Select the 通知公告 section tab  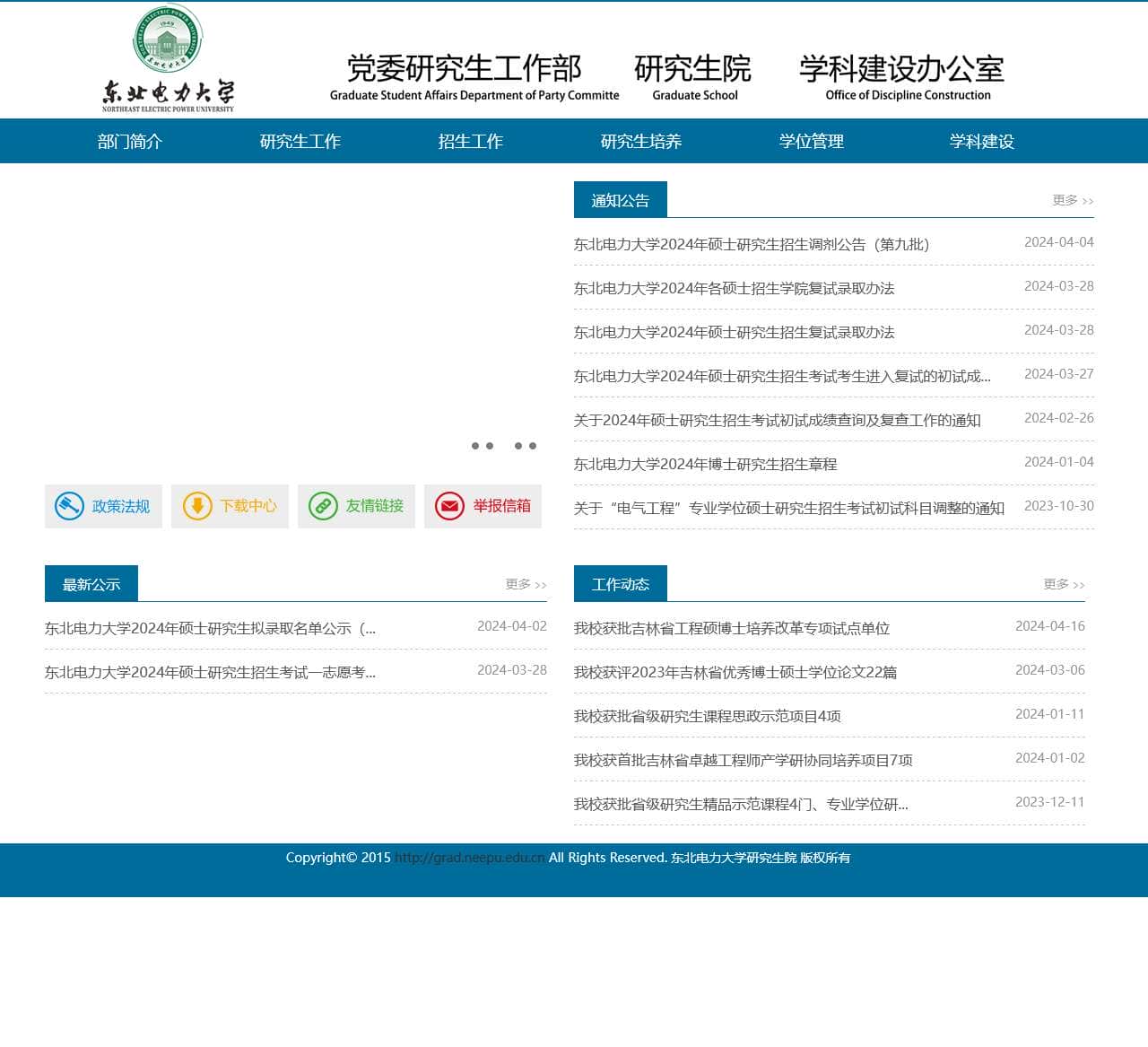(x=621, y=200)
